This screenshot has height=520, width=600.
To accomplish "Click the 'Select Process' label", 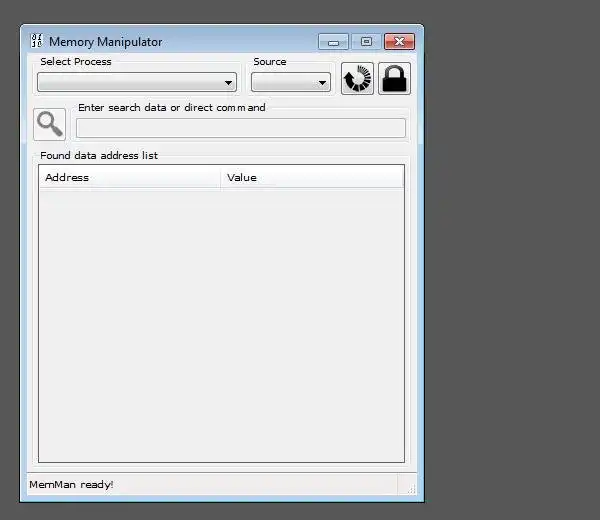I will [76, 62].
